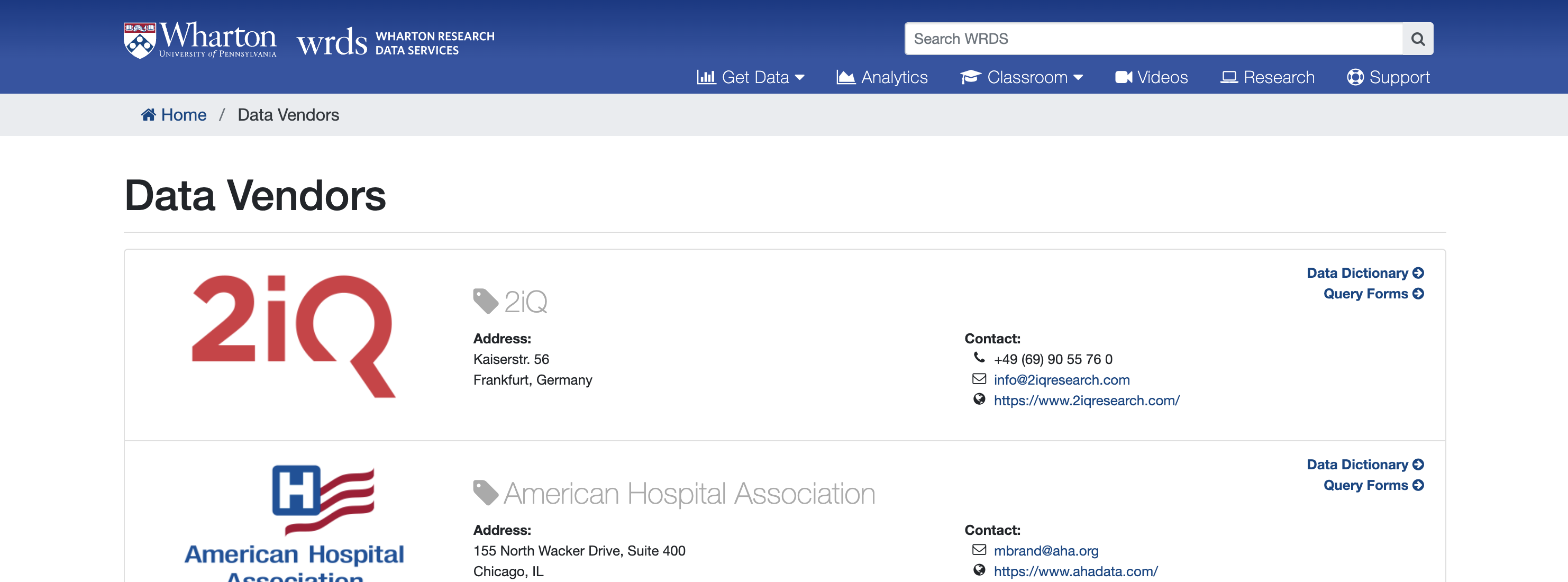The height and width of the screenshot is (582, 1568).
Task: Click the American Hospital Association tag icon
Action: [486, 493]
